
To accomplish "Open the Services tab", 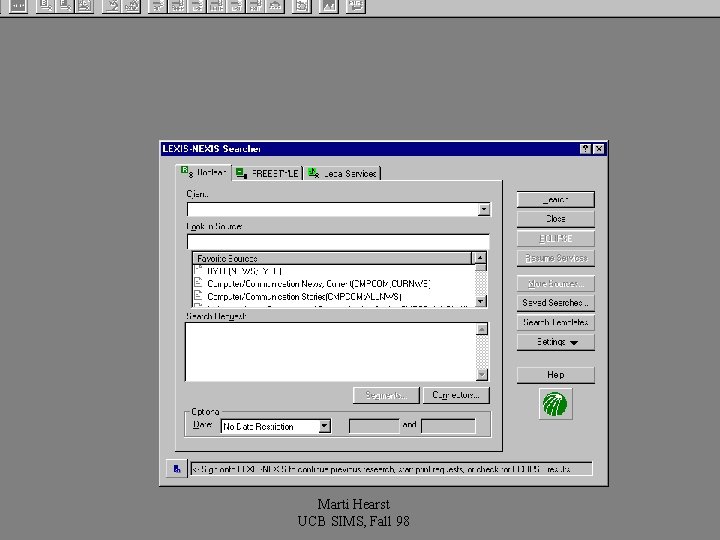I will point(343,173).
